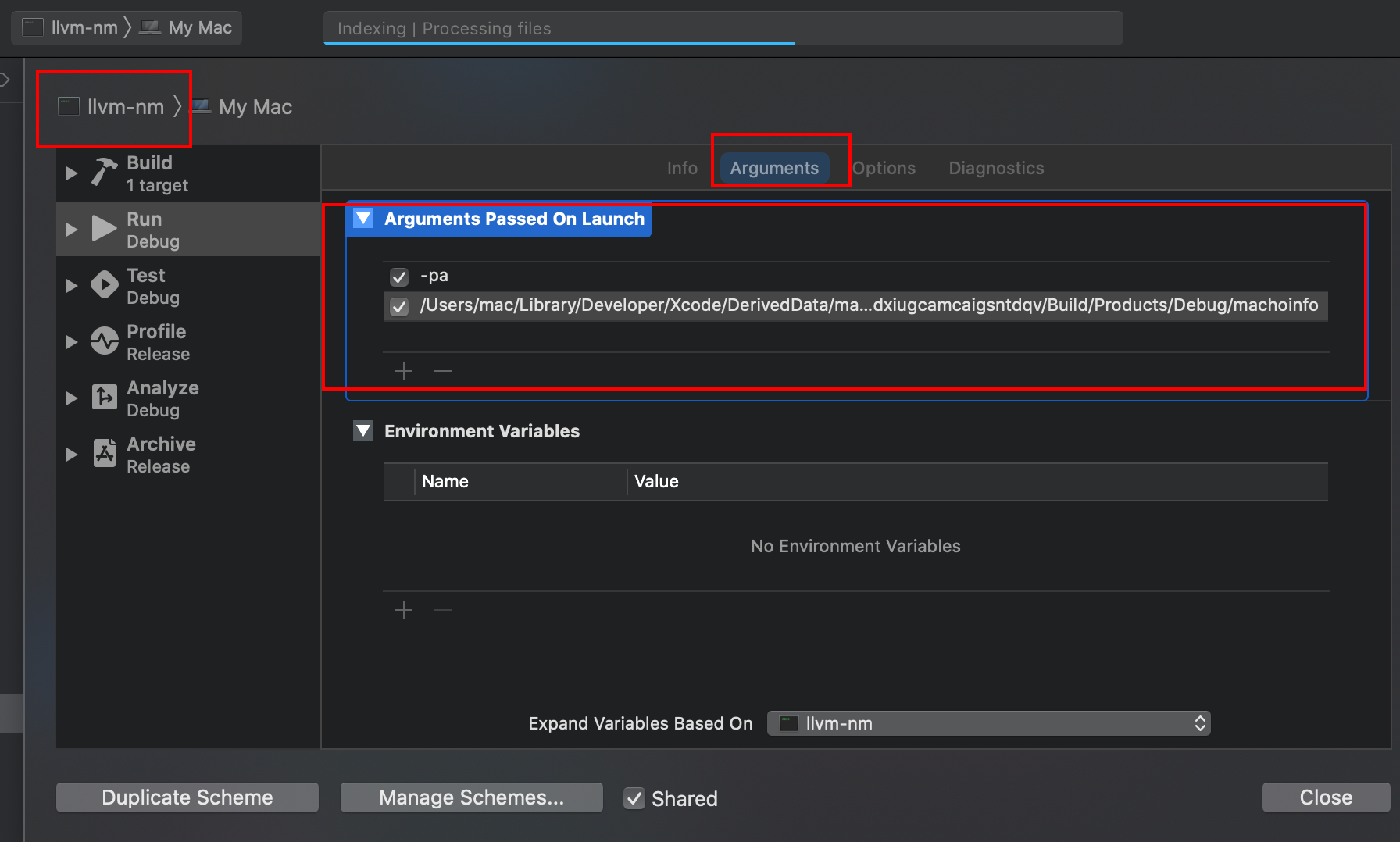Click the My Mac destination icon in top toolbar
This screenshot has width=1400, height=842.
(150, 28)
